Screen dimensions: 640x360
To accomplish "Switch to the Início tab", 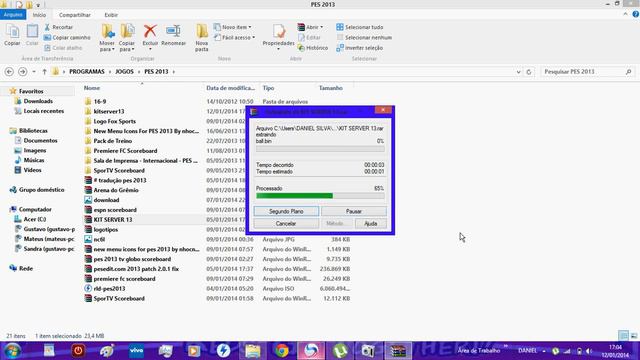I will coord(39,15).
